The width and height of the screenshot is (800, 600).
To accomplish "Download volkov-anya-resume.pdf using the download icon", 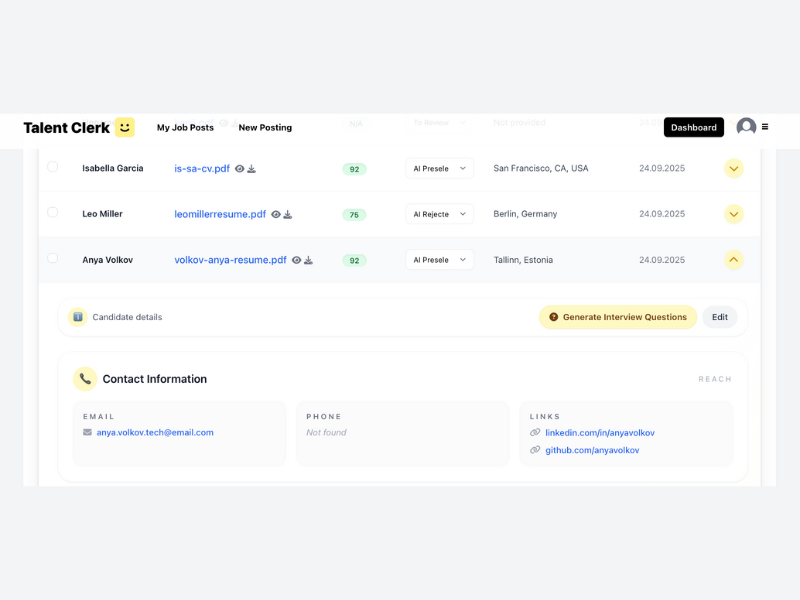I will click(309, 260).
